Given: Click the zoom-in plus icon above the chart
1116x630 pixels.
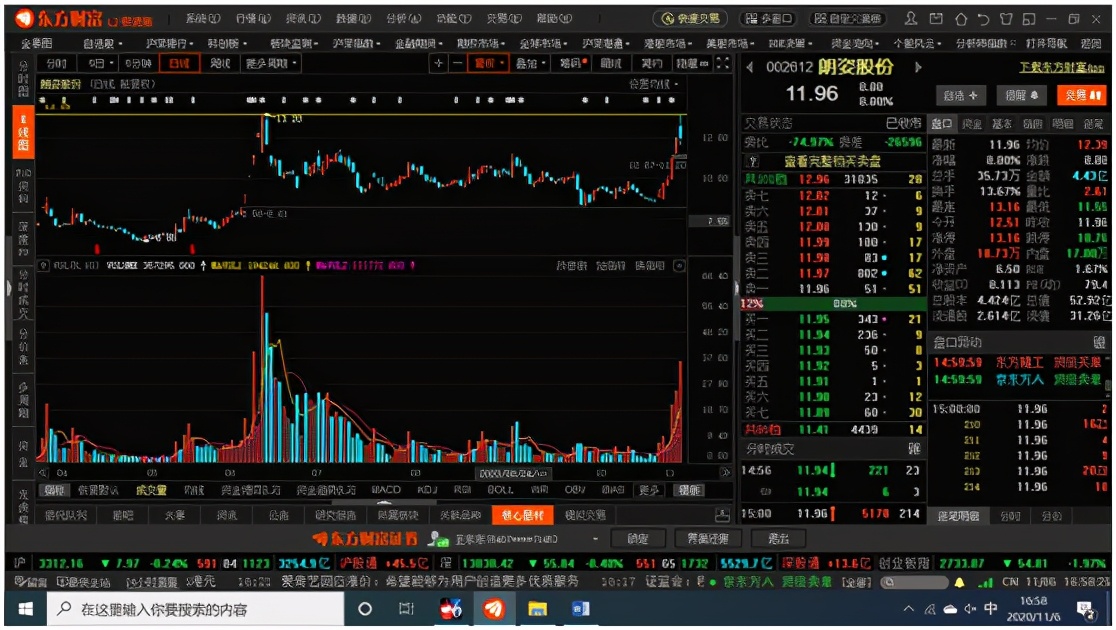Looking at the screenshot, I should point(437,63).
